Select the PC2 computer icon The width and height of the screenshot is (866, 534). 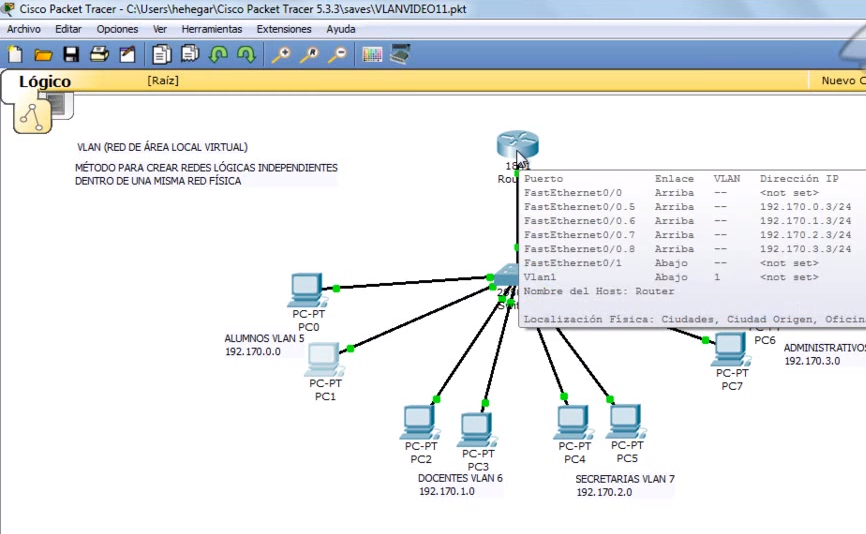(x=420, y=422)
